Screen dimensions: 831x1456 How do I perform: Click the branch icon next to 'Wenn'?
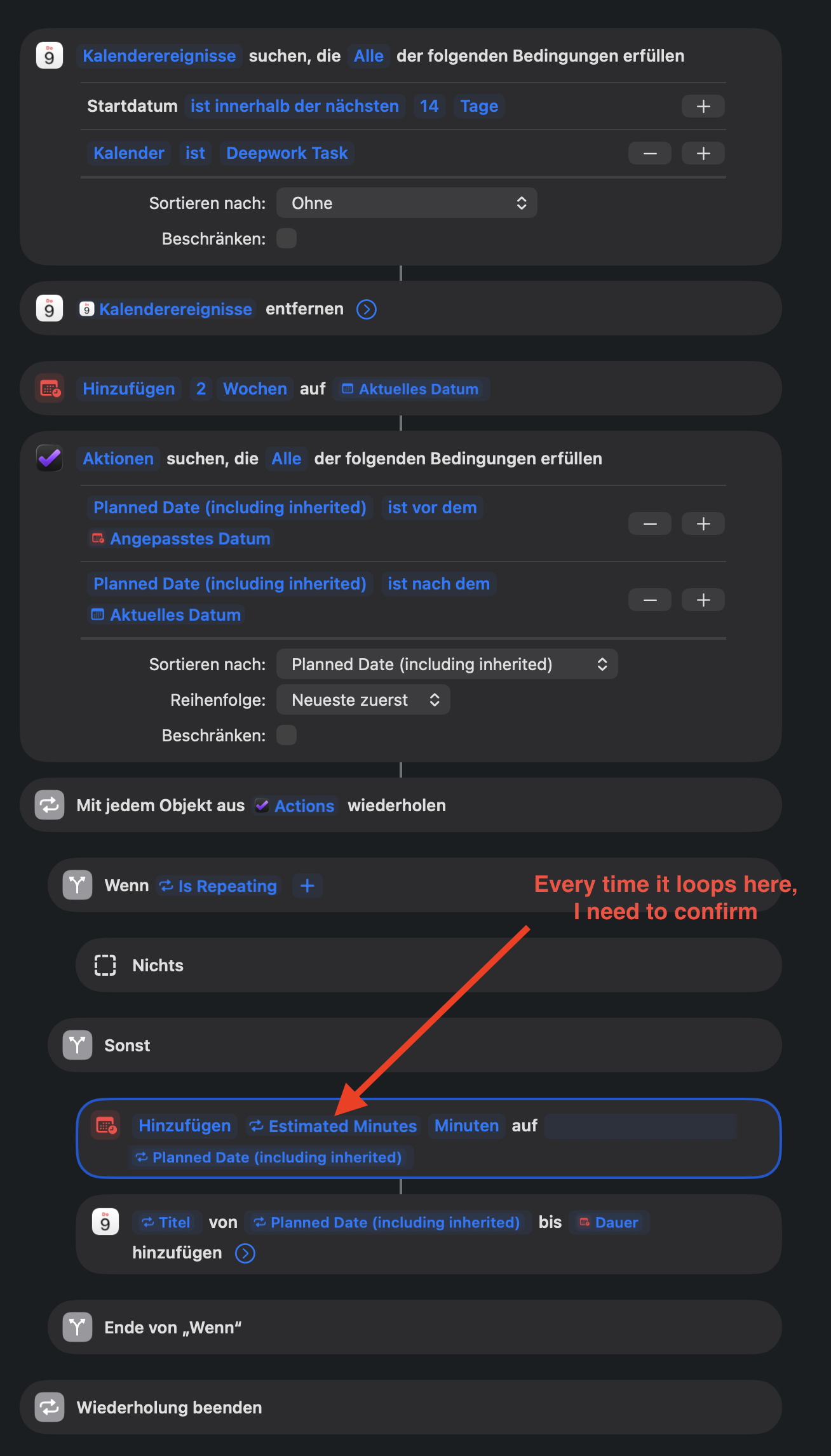pos(78,885)
